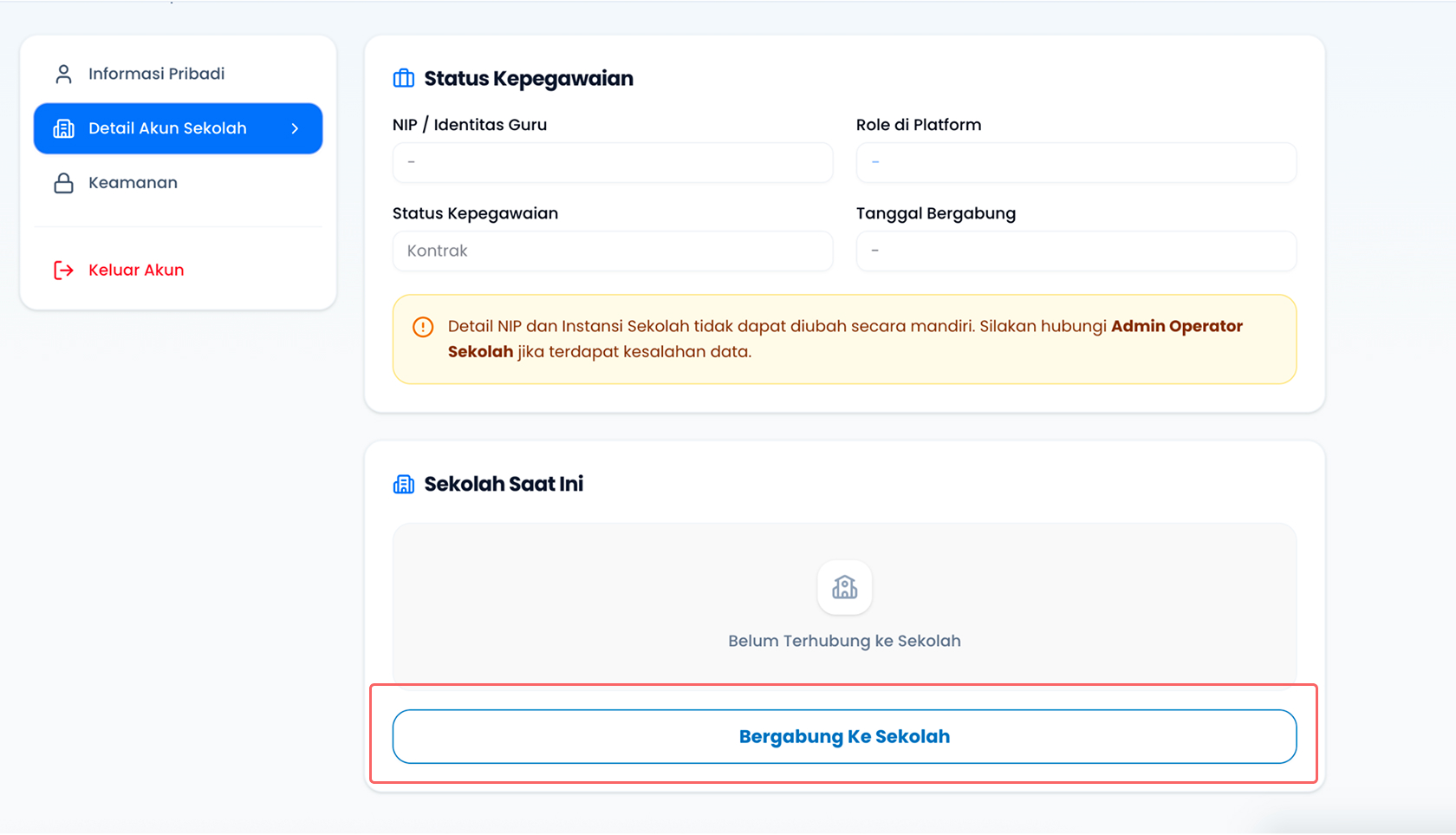Click the briefcase icon by Status Kepegawaian heading

(404, 78)
